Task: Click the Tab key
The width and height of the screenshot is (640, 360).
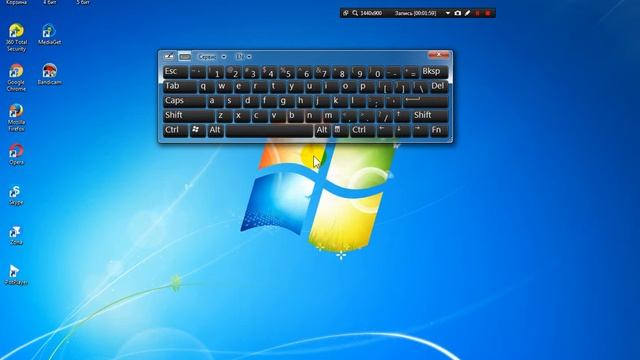Action: tap(179, 87)
